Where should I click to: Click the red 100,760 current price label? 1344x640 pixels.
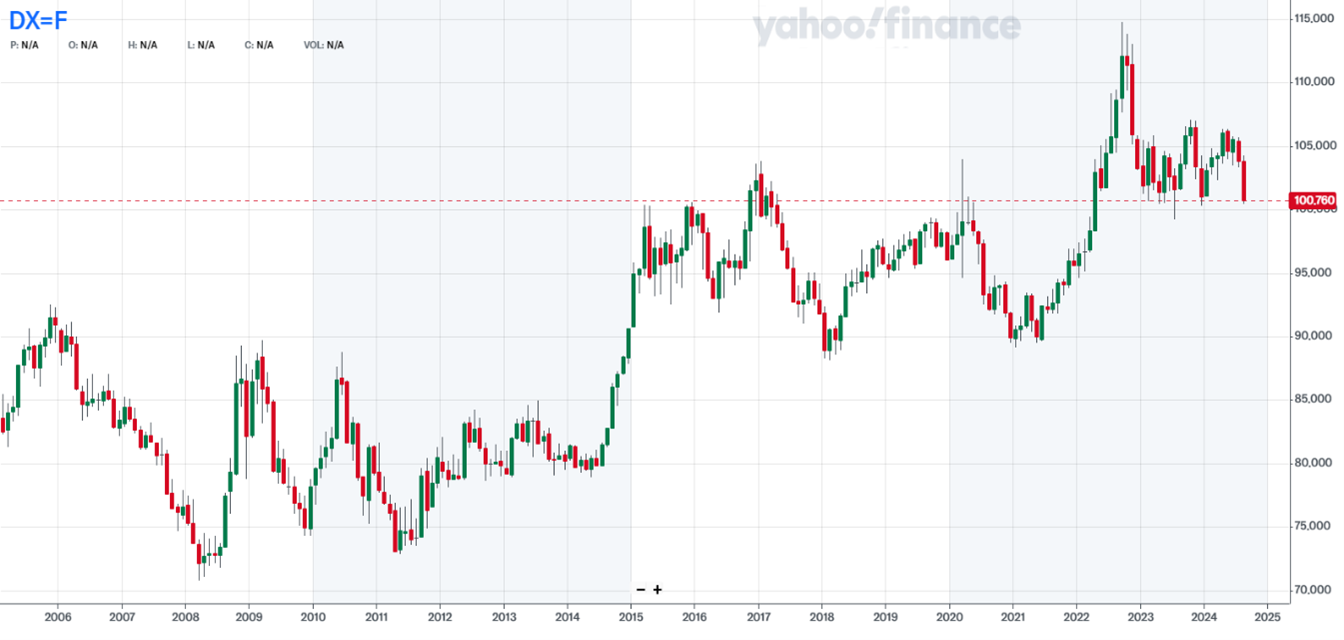pos(1314,201)
